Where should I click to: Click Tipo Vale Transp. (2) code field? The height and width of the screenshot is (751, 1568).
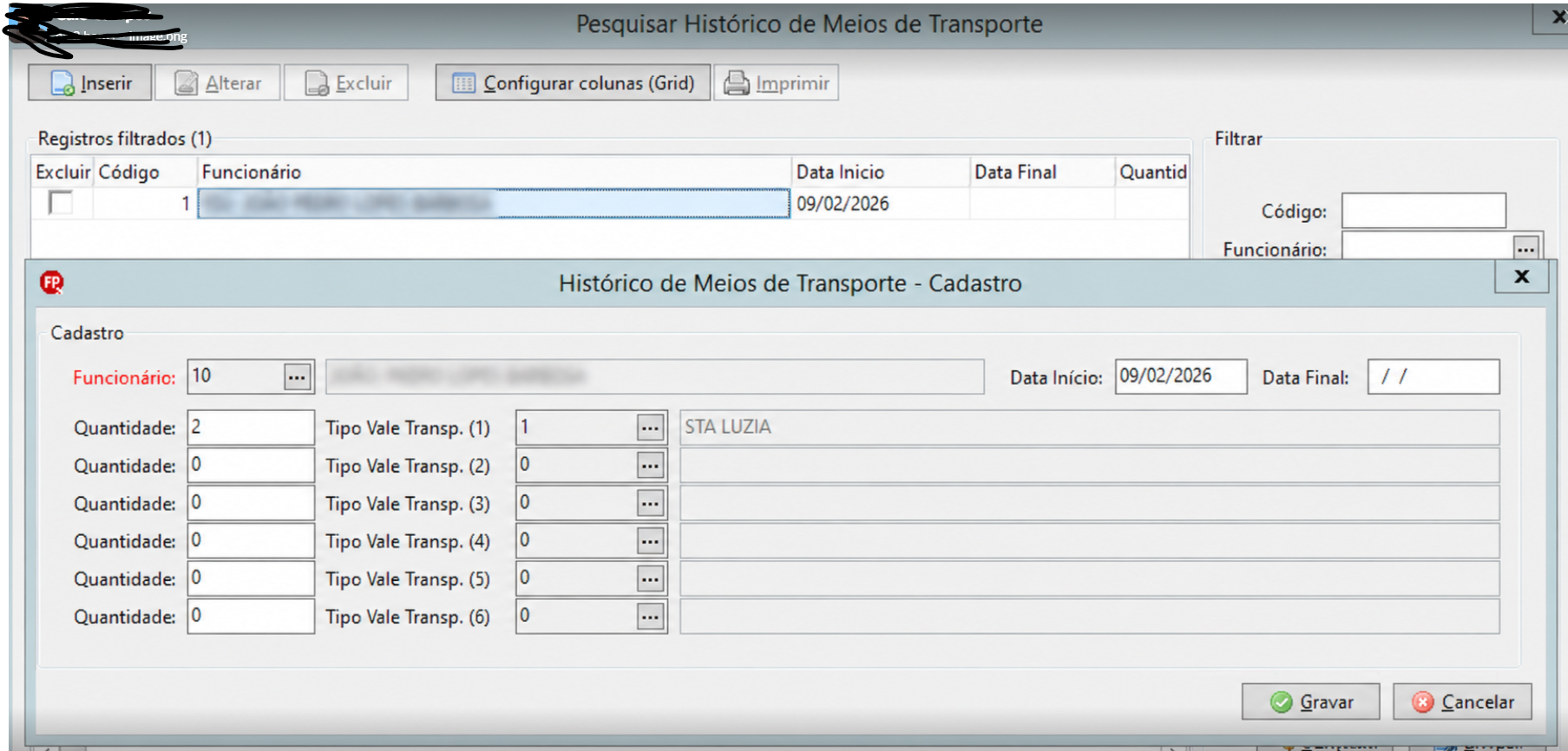(576, 465)
